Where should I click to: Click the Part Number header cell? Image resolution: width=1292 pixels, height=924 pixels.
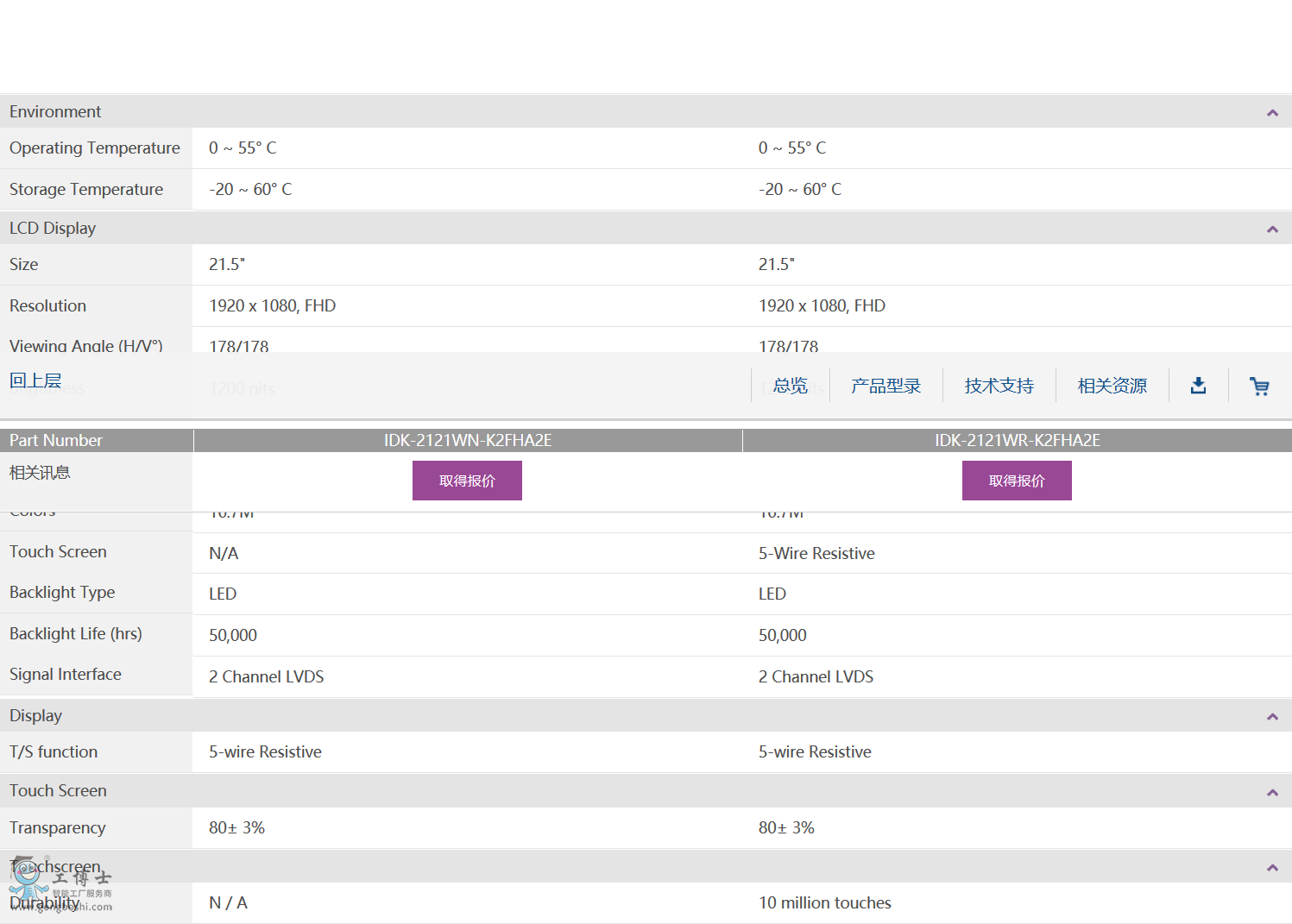click(x=56, y=440)
